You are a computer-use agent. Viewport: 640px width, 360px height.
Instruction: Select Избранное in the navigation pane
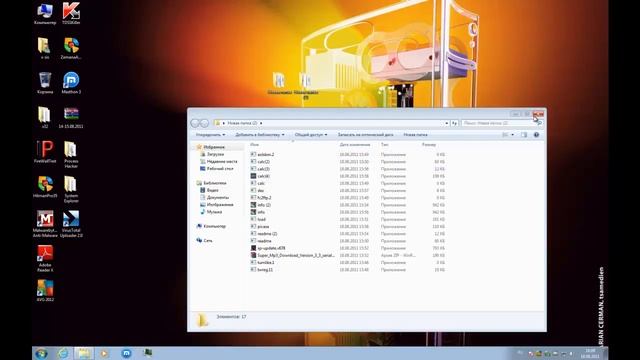click(x=211, y=147)
